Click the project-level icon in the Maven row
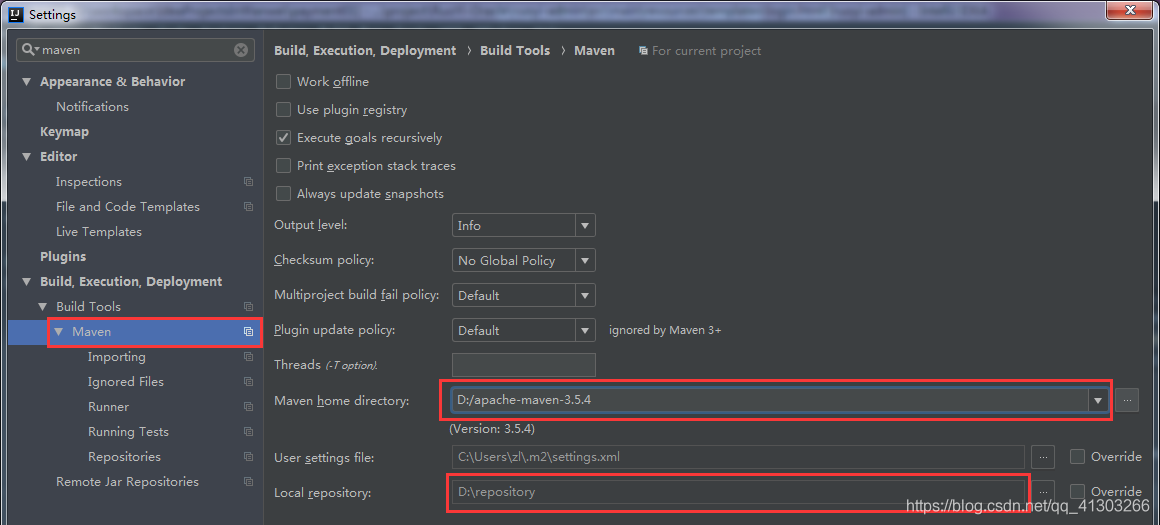Viewport: 1160px width, 525px height. coord(249,332)
